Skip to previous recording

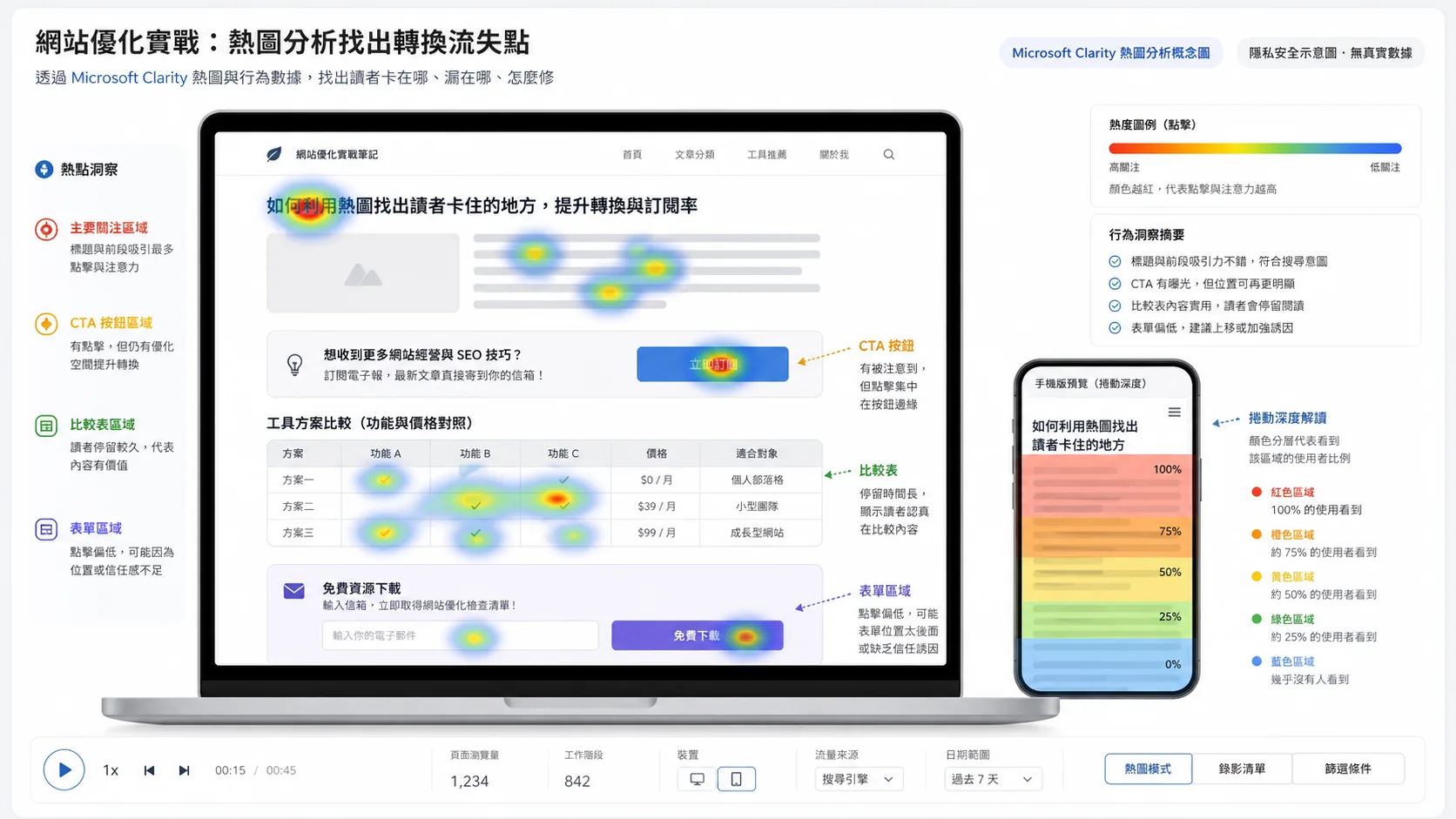[x=149, y=770]
